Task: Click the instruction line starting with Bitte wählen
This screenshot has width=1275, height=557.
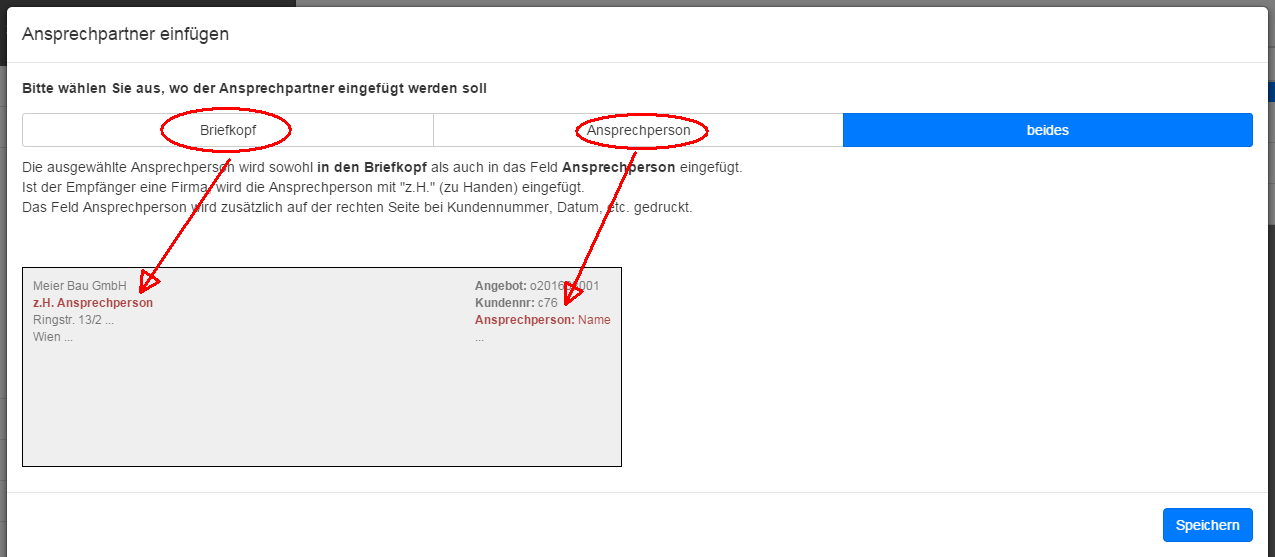Action: pos(254,88)
